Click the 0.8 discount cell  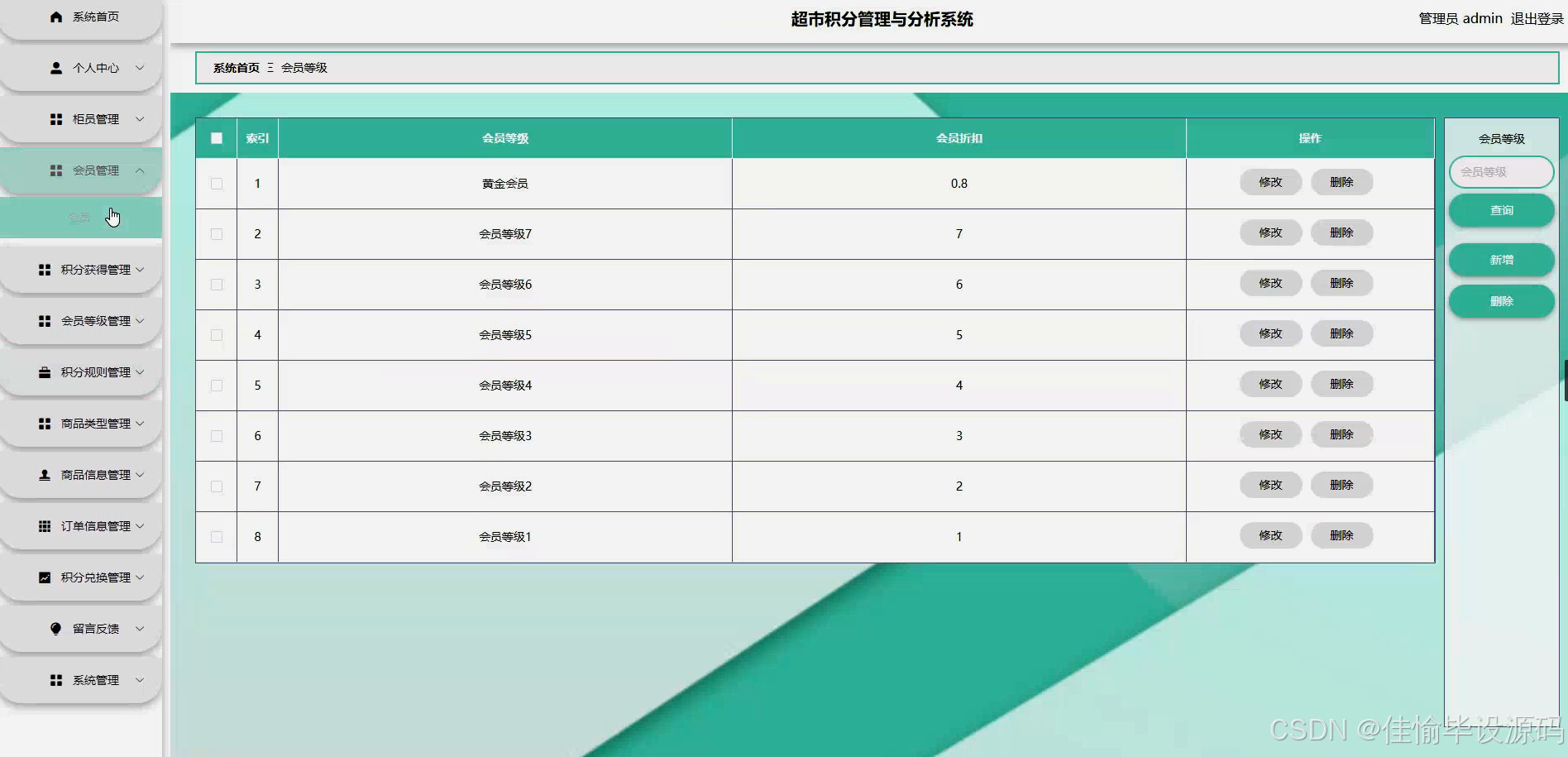[959, 184]
